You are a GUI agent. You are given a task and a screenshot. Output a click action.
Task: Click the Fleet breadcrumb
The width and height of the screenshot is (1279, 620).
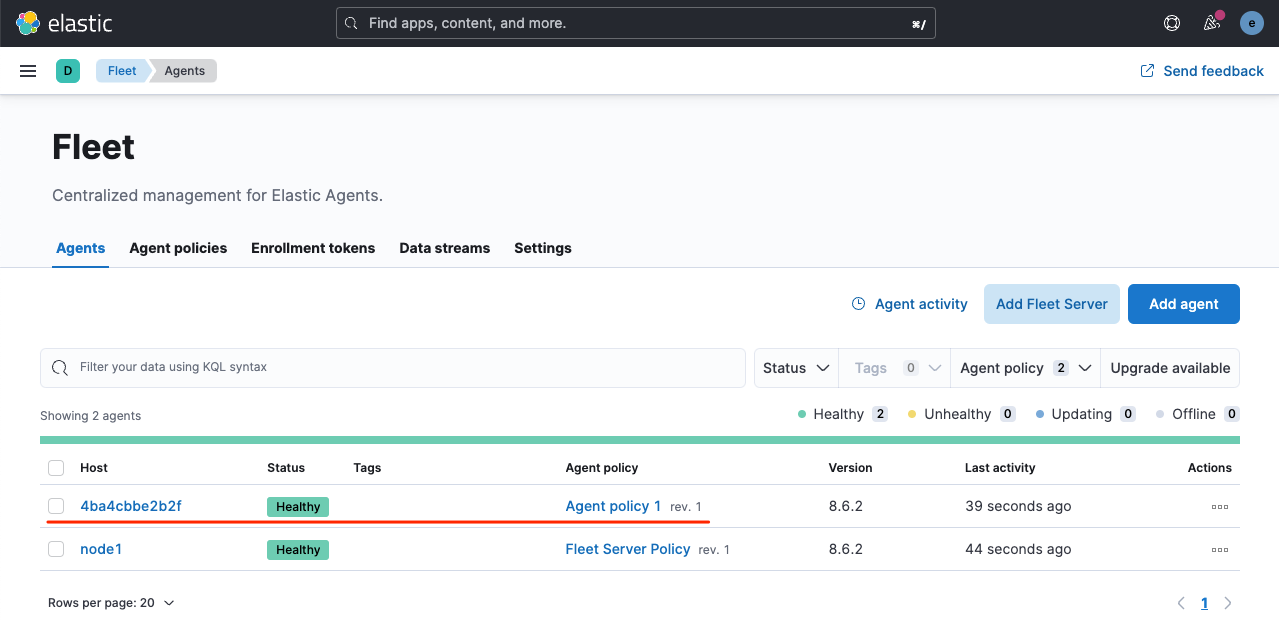point(122,71)
